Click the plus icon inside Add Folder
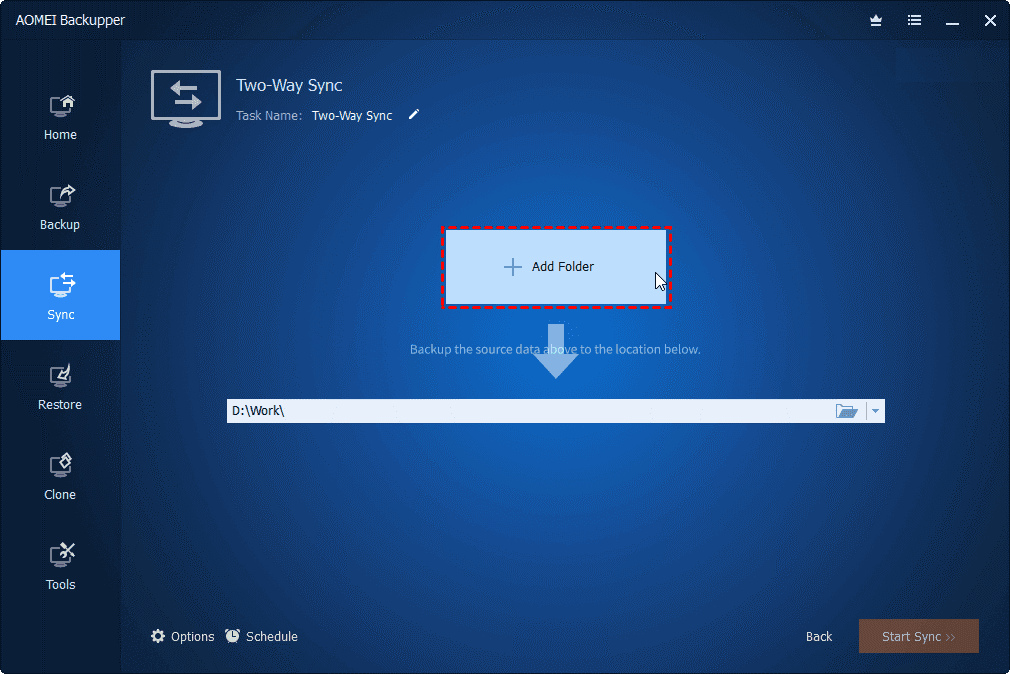 [513, 267]
